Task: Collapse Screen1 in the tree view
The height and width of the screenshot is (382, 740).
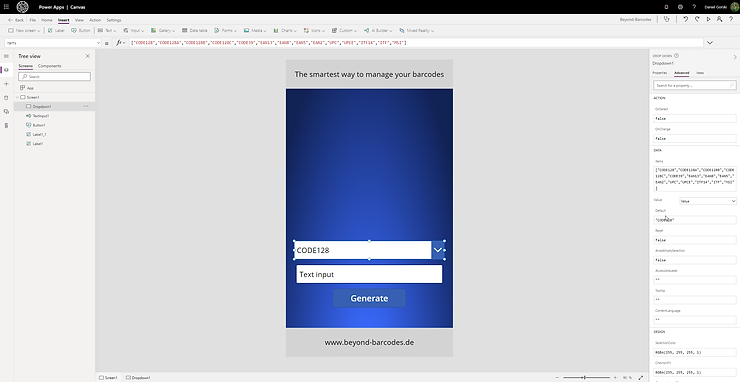Action: (x=17, y=97)
